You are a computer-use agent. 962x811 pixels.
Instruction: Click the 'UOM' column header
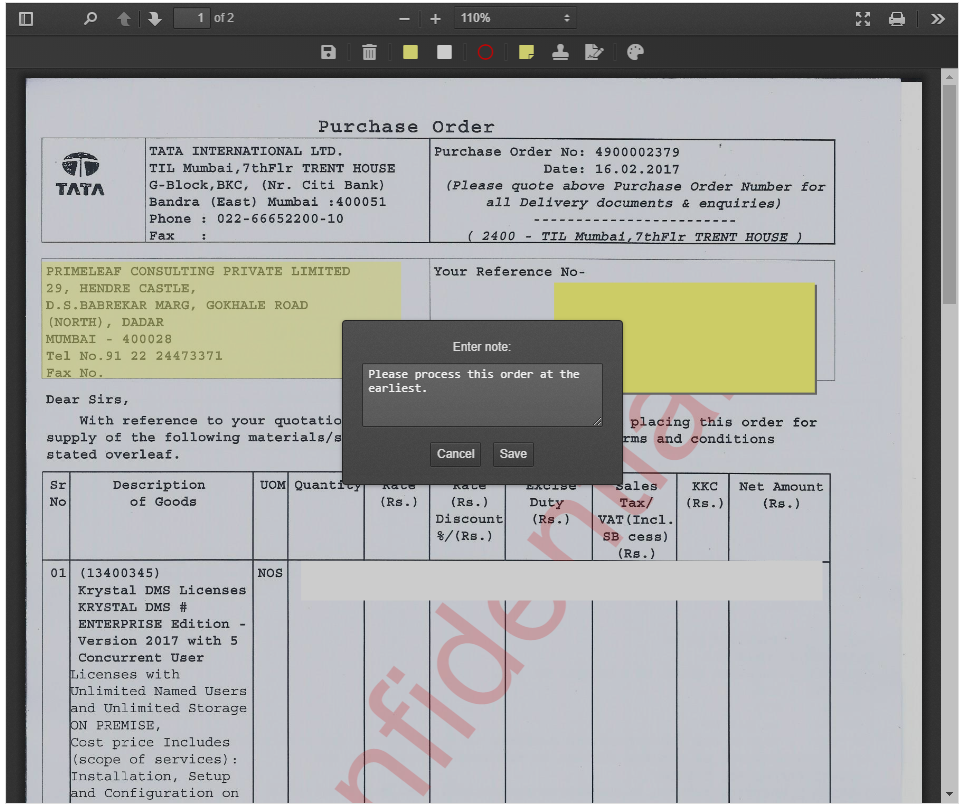point(272,485)
